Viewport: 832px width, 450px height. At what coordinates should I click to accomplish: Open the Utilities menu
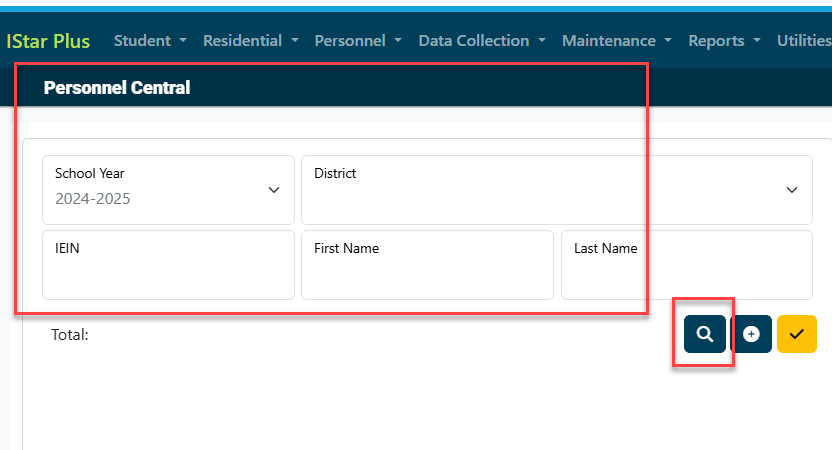(x=804, y=41)
